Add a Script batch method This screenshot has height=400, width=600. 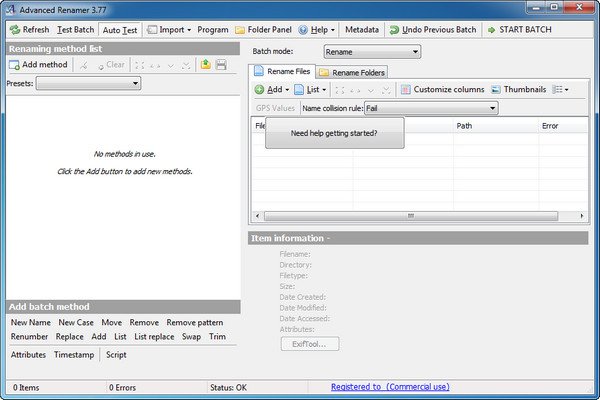coord(116,355)
